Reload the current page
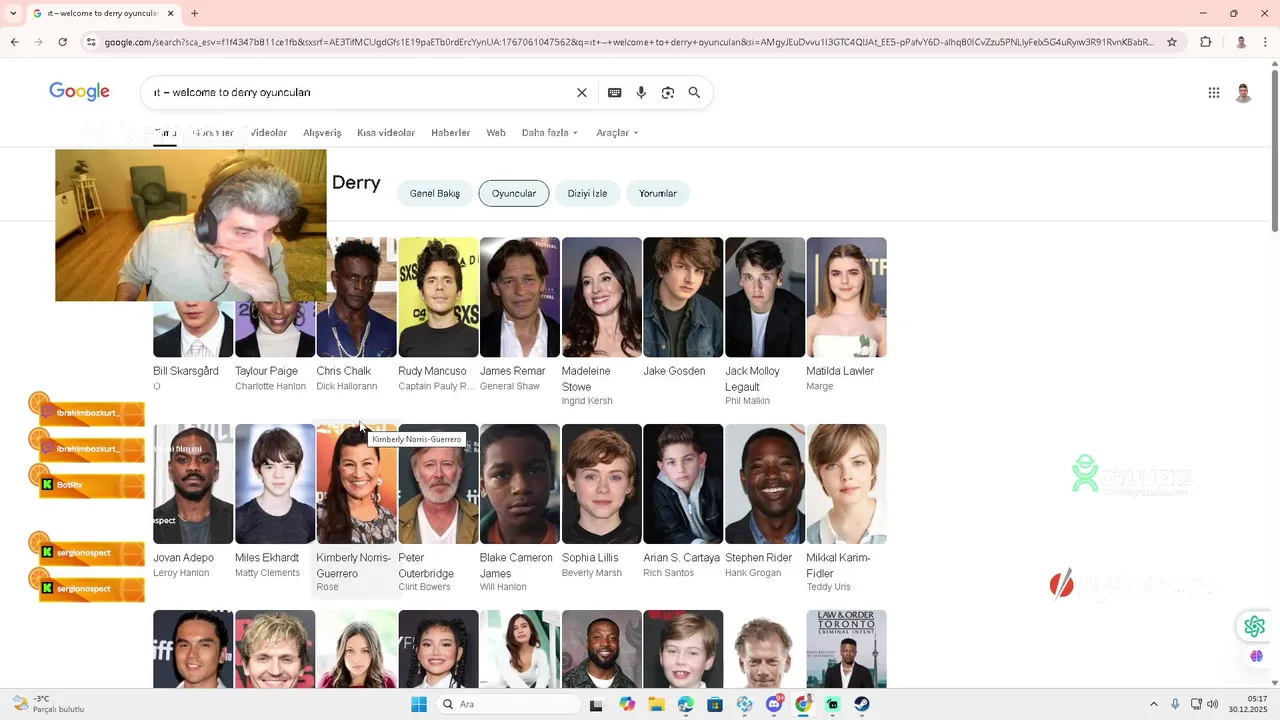1280x720 pixels. point(62,42)
